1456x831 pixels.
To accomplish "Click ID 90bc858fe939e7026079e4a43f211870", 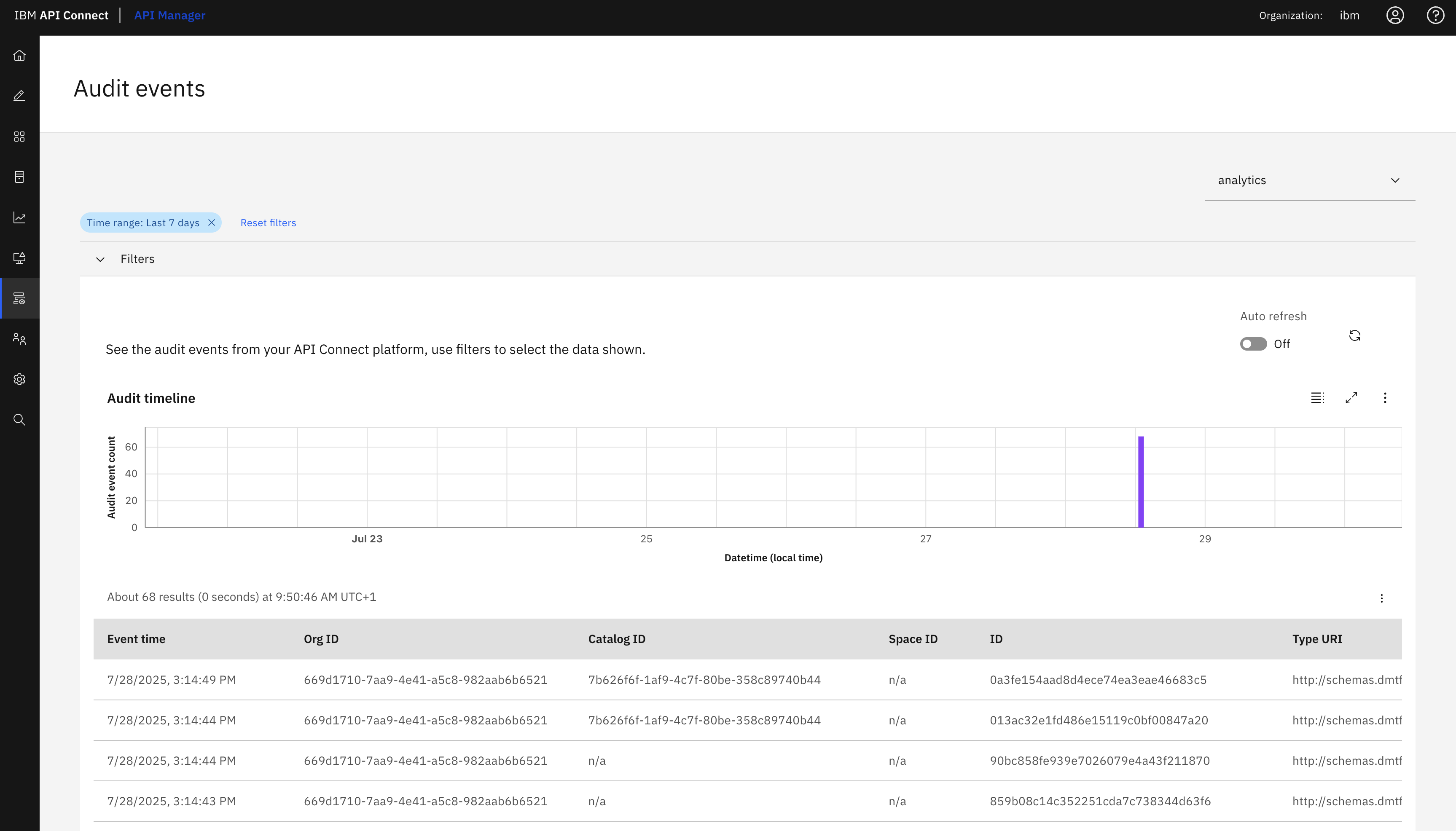I will click(1100, 761).
